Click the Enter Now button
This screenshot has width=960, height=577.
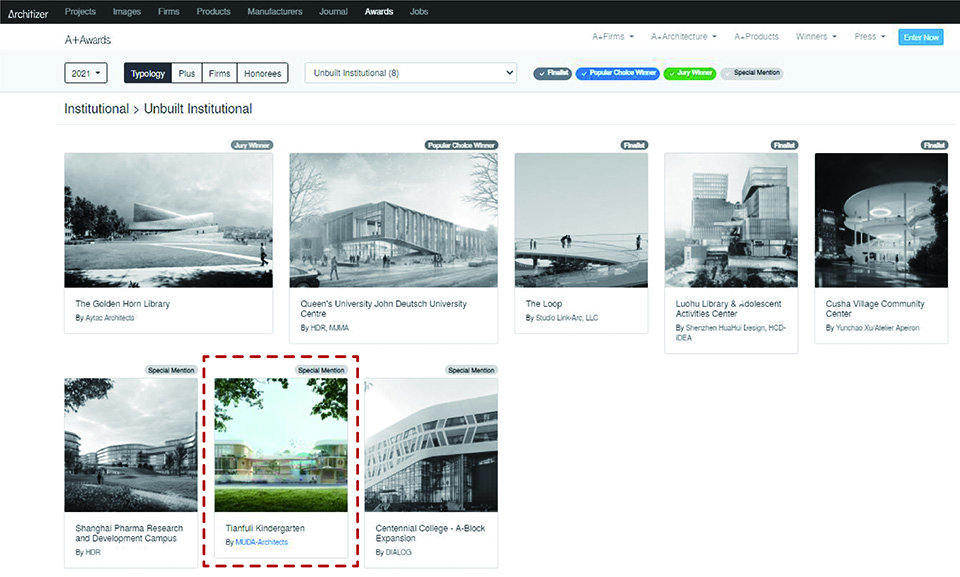(921, 37)
